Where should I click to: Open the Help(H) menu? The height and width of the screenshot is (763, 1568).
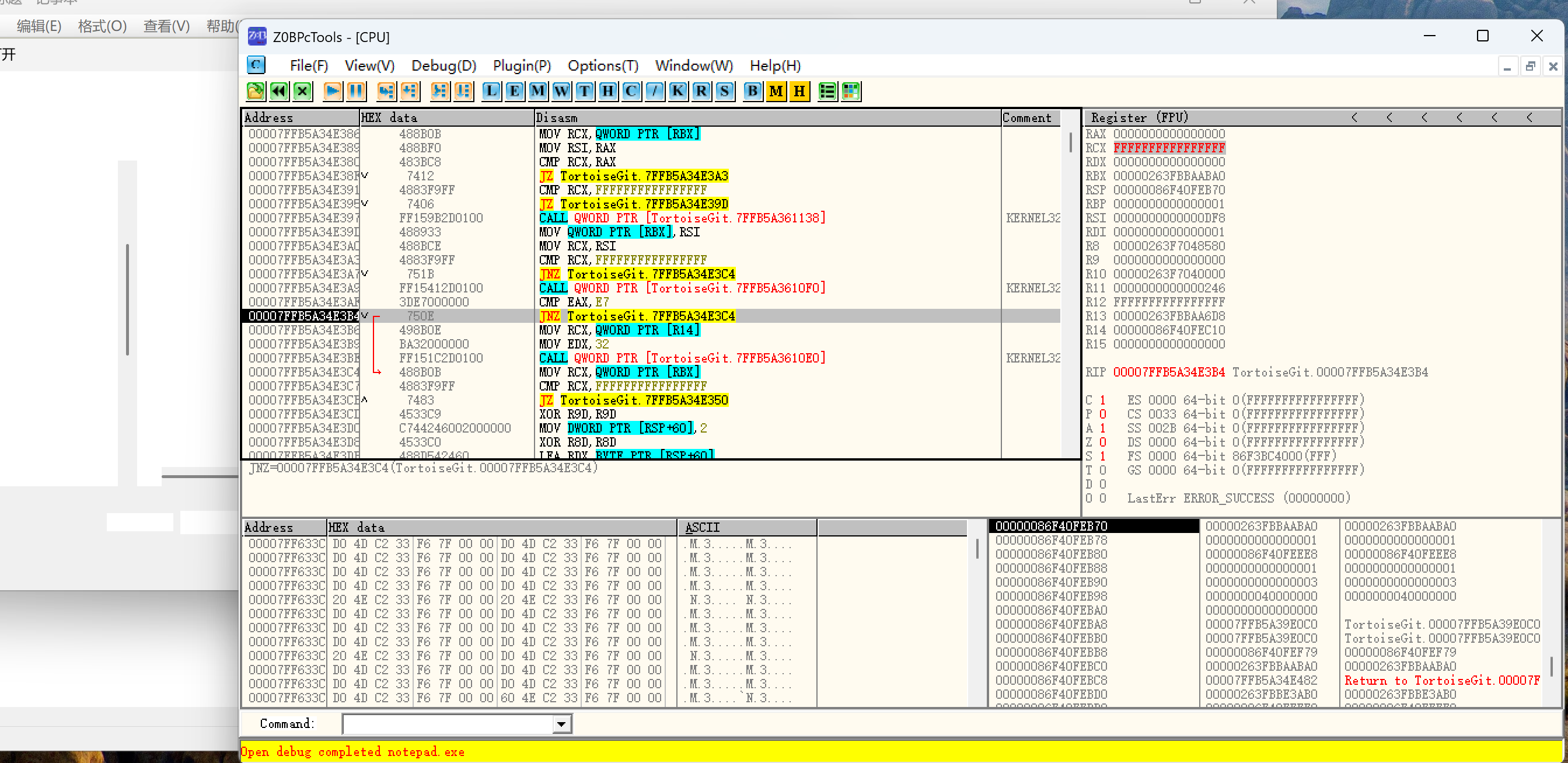(x=774, y=66)
